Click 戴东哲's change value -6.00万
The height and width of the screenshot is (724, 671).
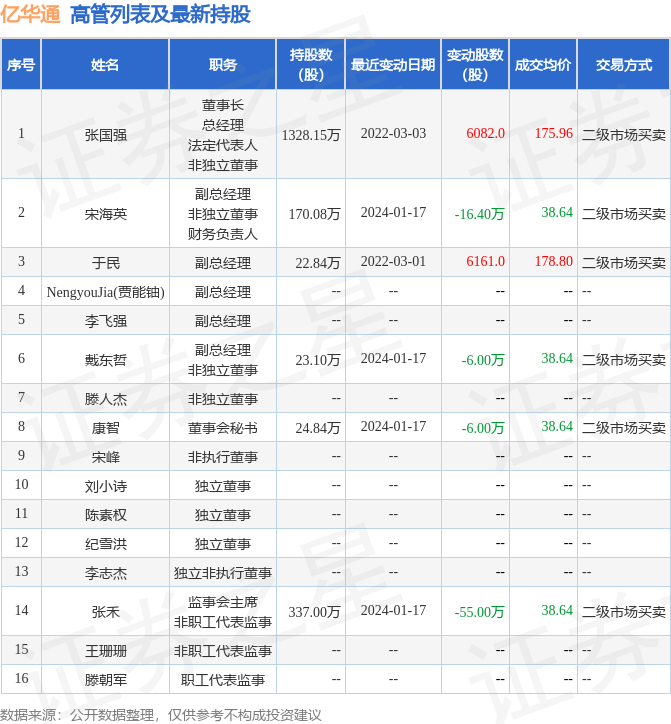pos(483,360)
